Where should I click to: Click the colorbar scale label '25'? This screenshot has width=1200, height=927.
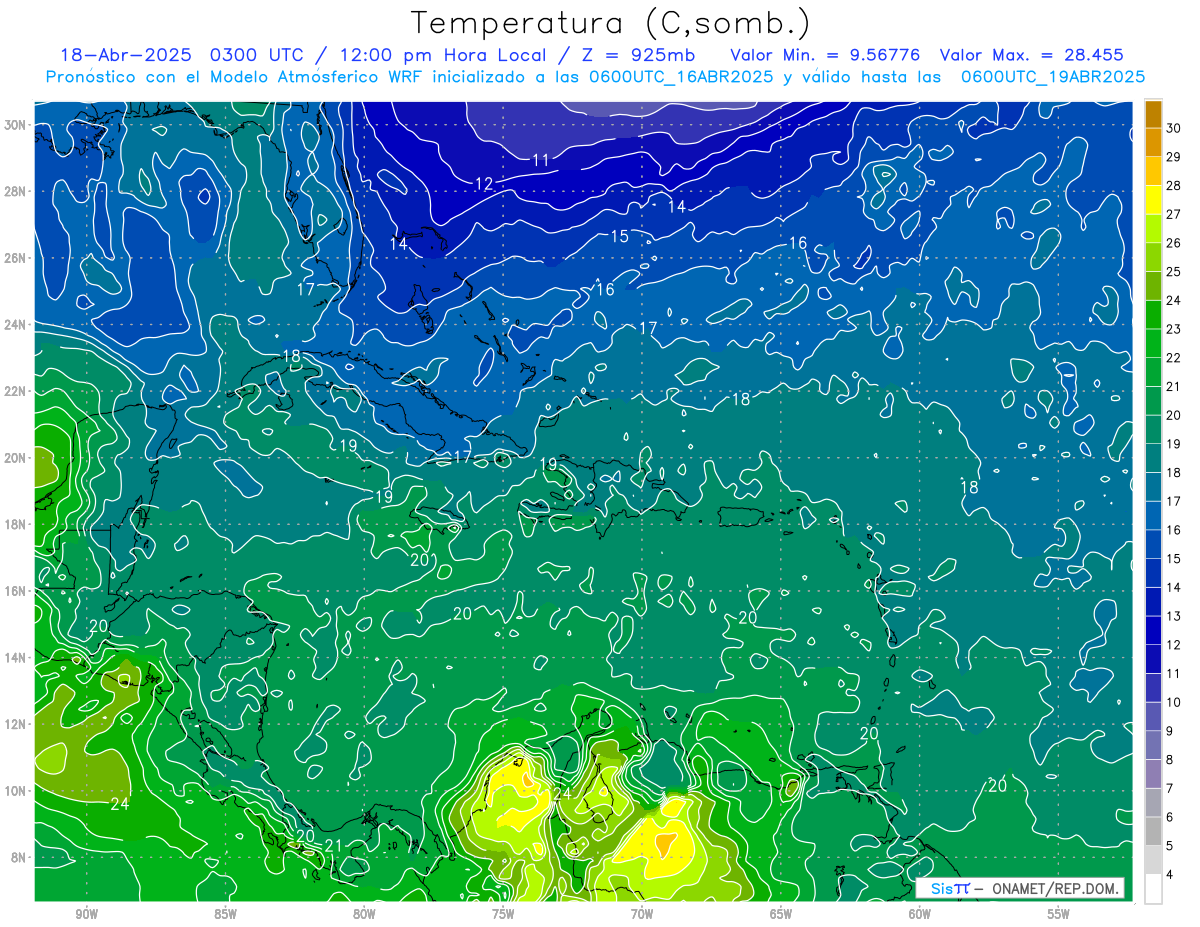coord(1173,271)
